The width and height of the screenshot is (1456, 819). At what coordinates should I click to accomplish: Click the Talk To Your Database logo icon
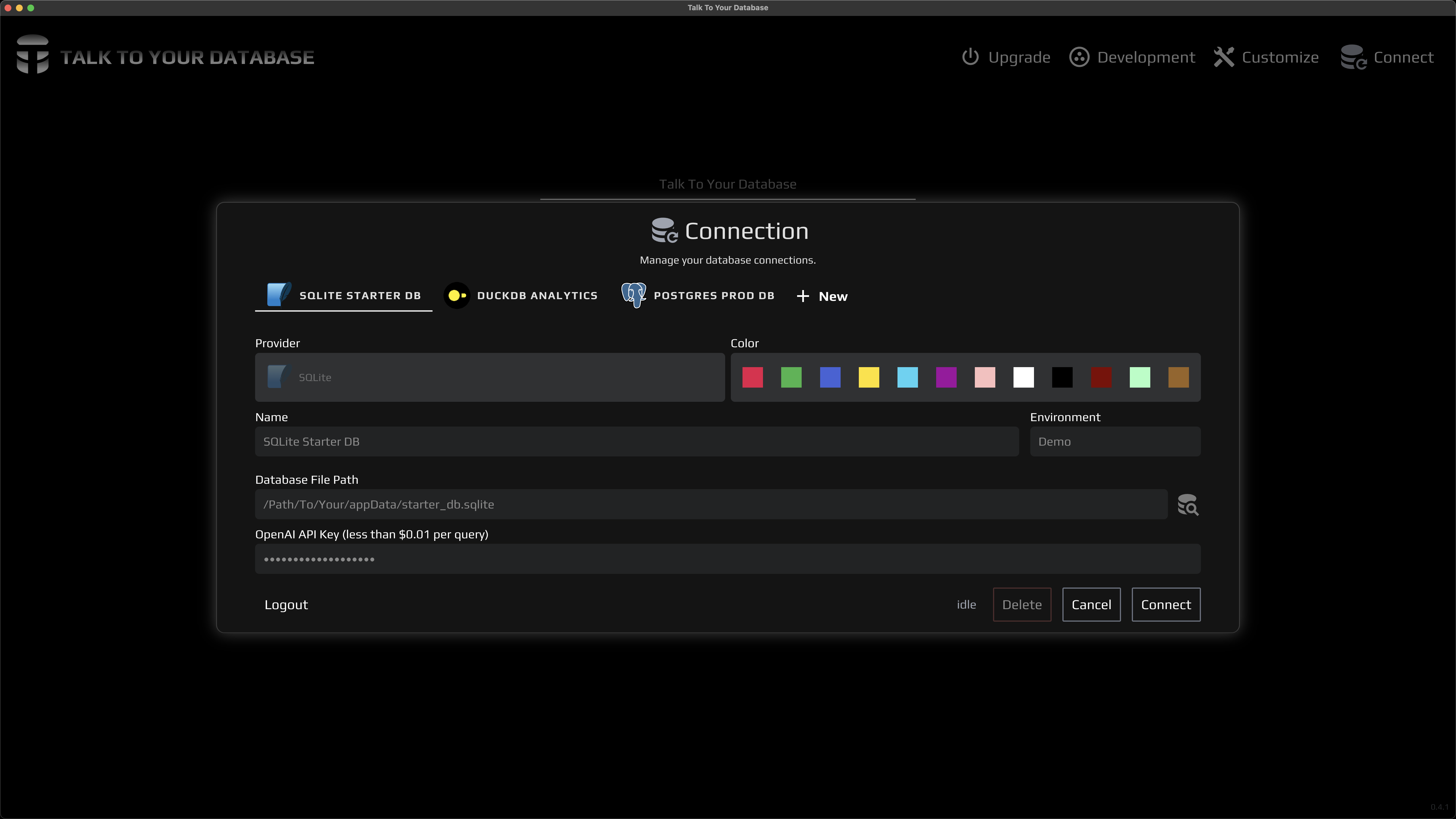pos(32,54)
